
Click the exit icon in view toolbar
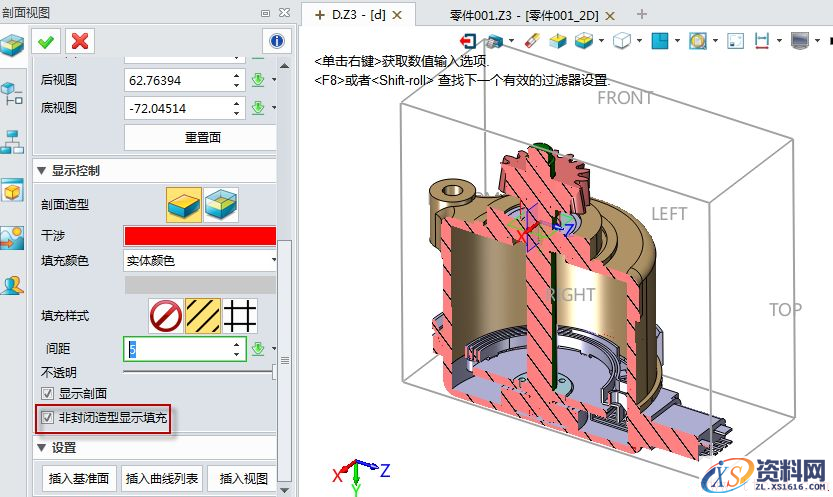point(468,41)
